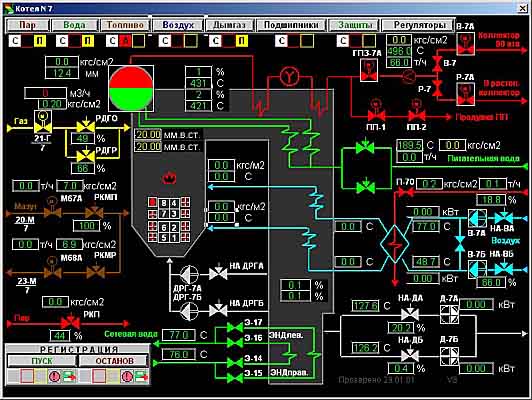Screen dimensions: 532x400
Task: Select the Д-7Б induced draft fan
Action: coord(450,356)
